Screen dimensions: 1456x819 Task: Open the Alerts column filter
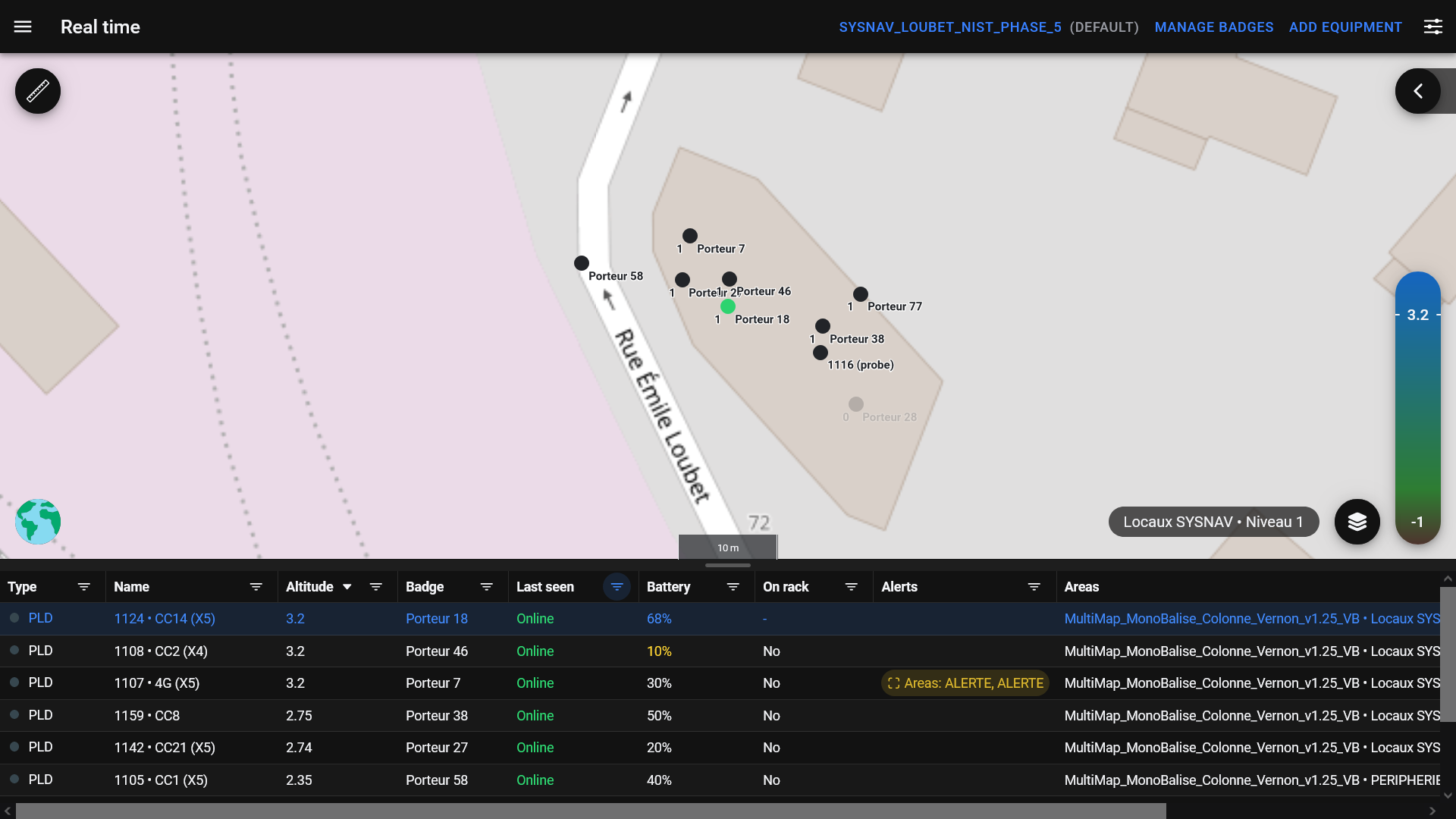(x=1034, y=587)
